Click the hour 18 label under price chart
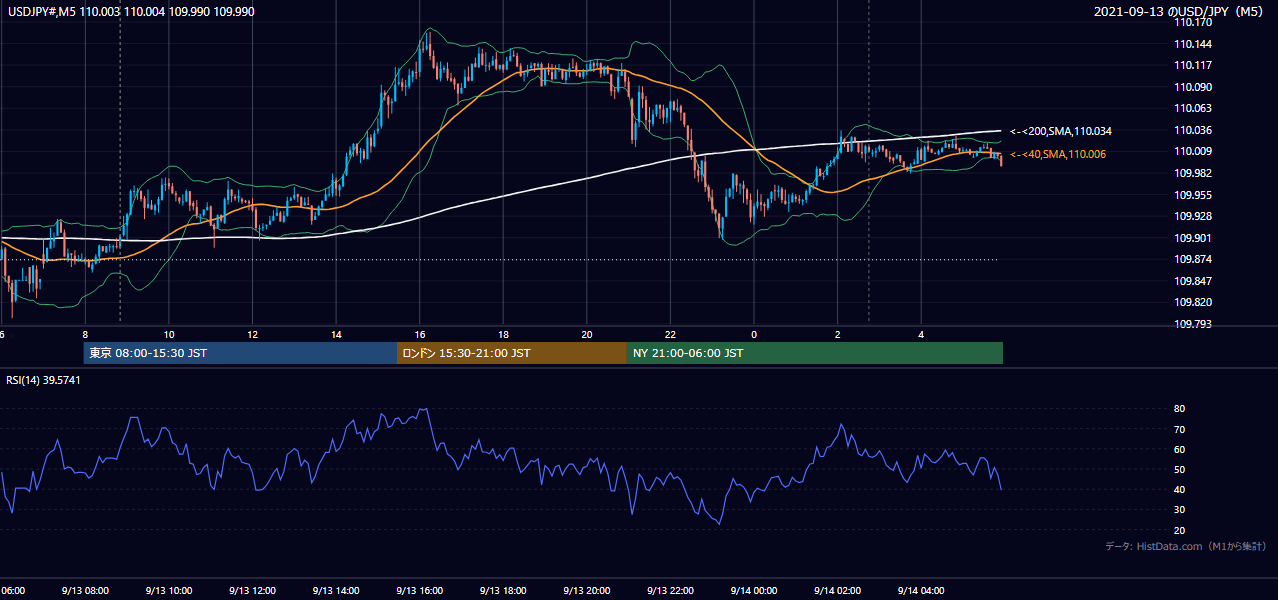The width and height of the screenshot is (1278, 600). point(503,335)
